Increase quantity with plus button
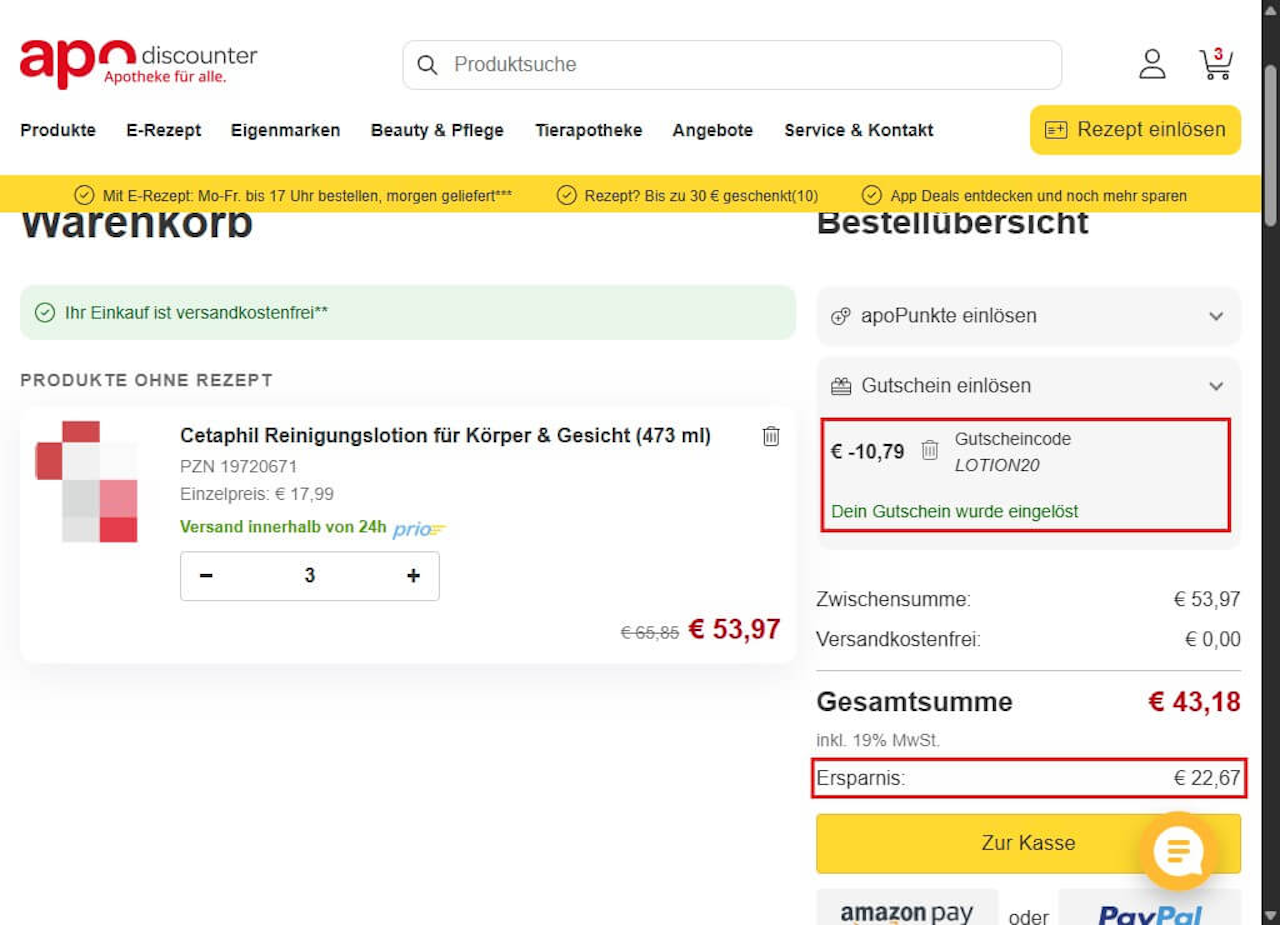The image size is (1280, 925). point(413,576)
